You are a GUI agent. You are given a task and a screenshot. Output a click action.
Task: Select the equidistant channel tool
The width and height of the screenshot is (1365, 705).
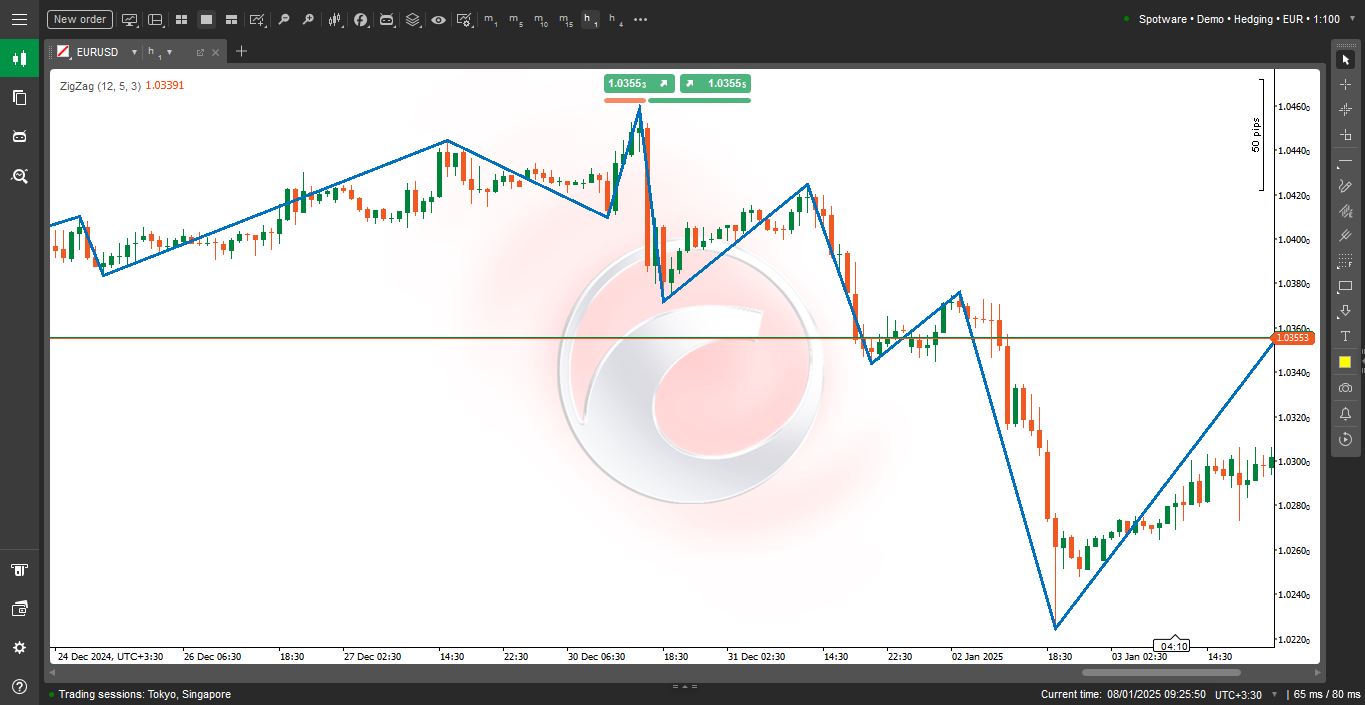coord(1345,211)
